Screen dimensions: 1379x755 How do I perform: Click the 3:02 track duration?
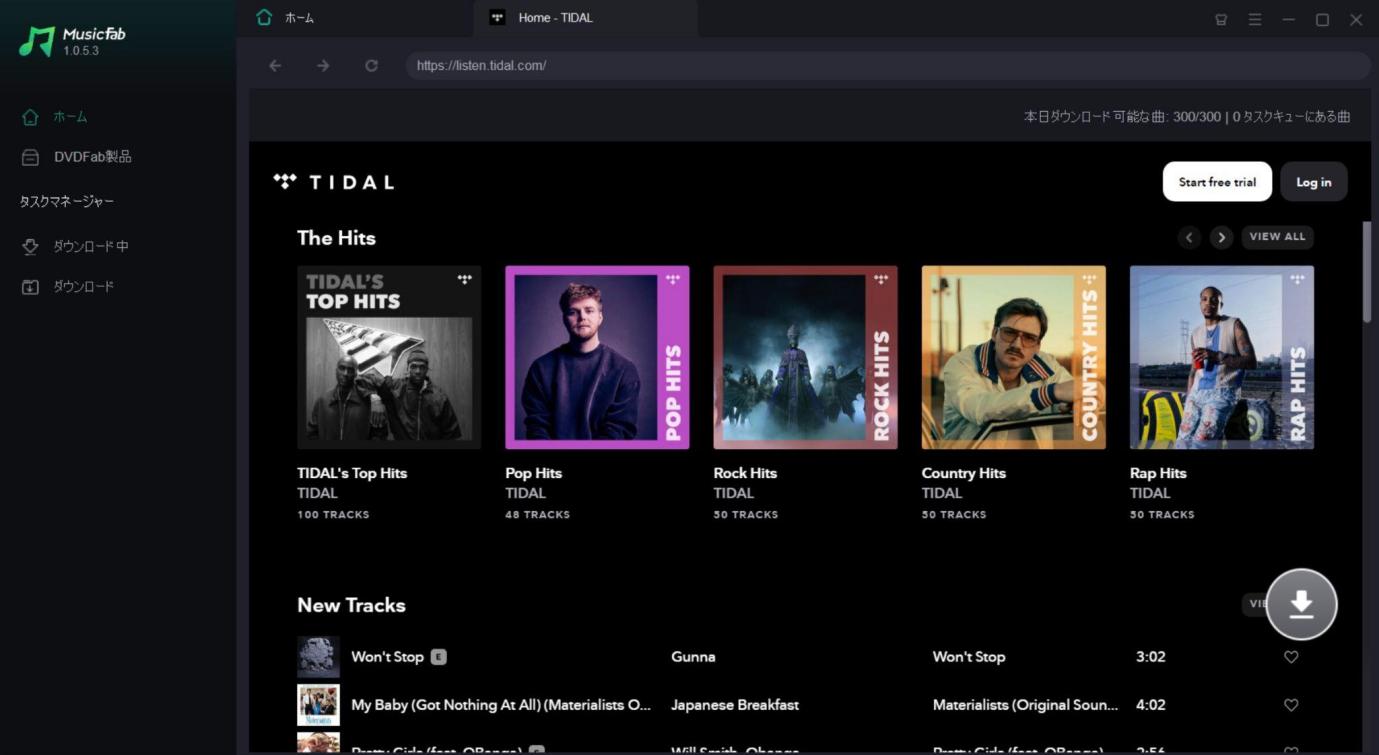(1151, 657)
